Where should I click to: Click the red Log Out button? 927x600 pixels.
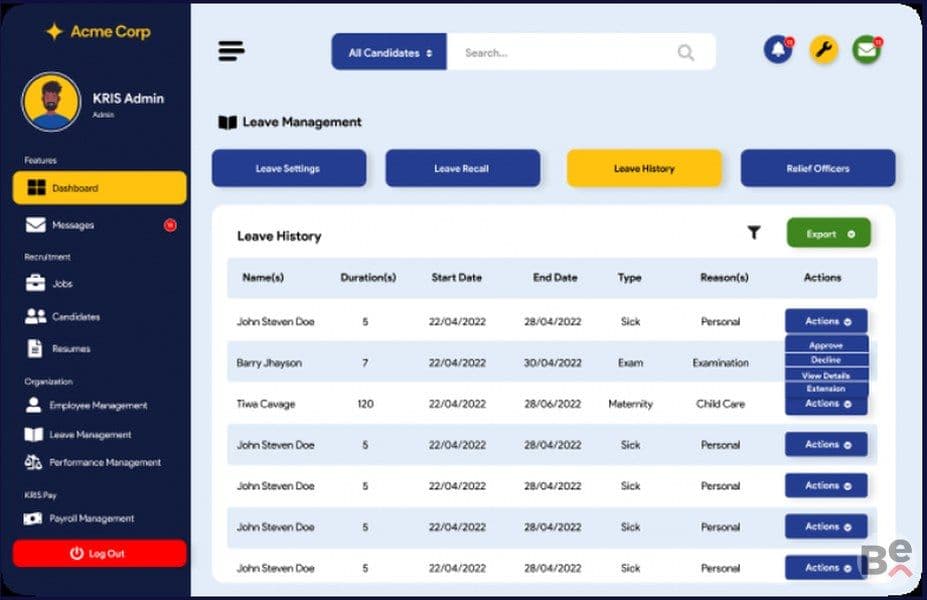(99, 553)
